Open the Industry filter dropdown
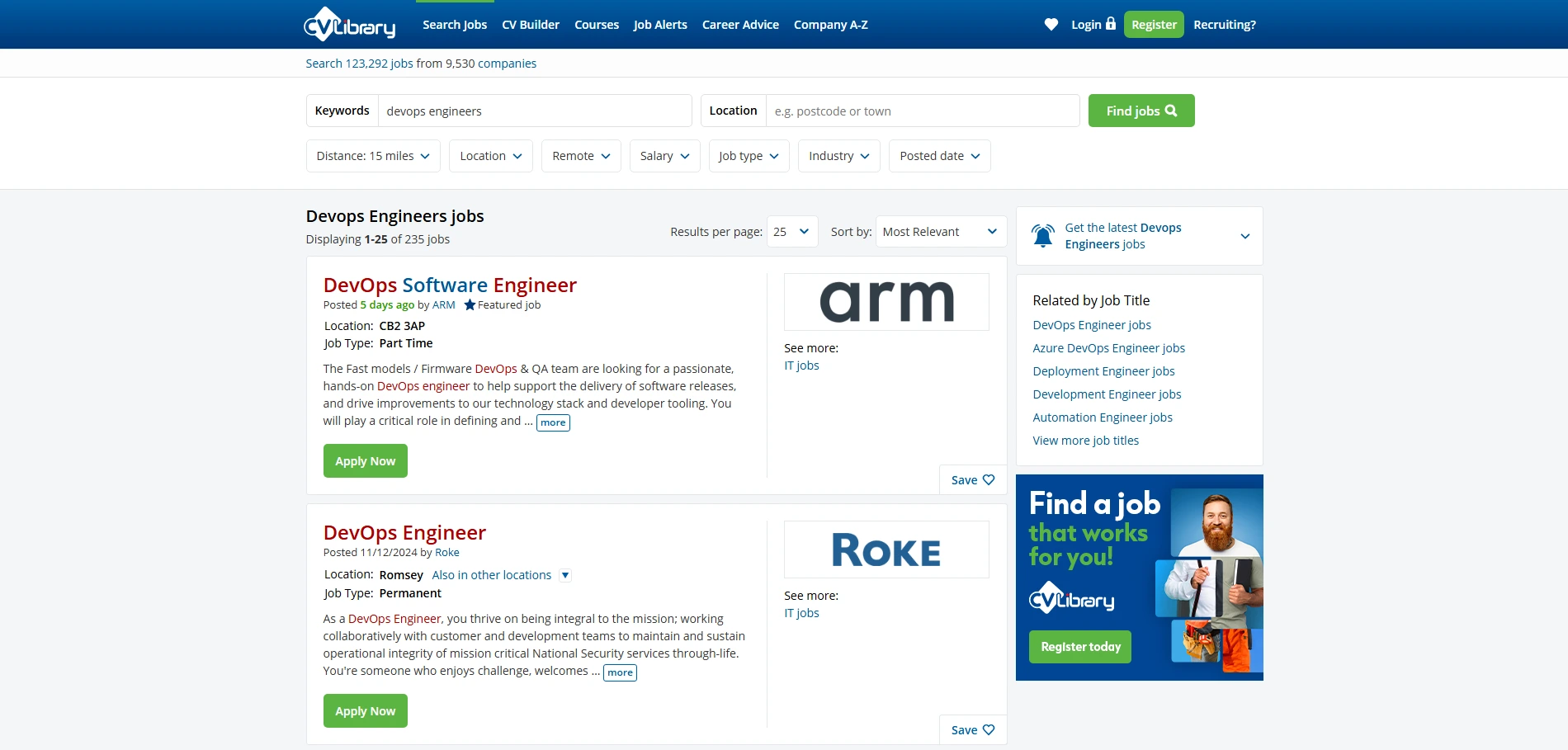The image size is (1568, 750). pos(839,156)
